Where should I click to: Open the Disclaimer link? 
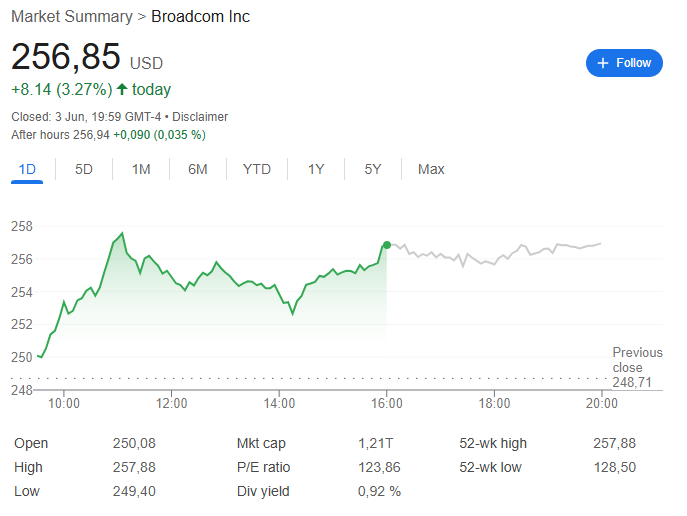200,117
